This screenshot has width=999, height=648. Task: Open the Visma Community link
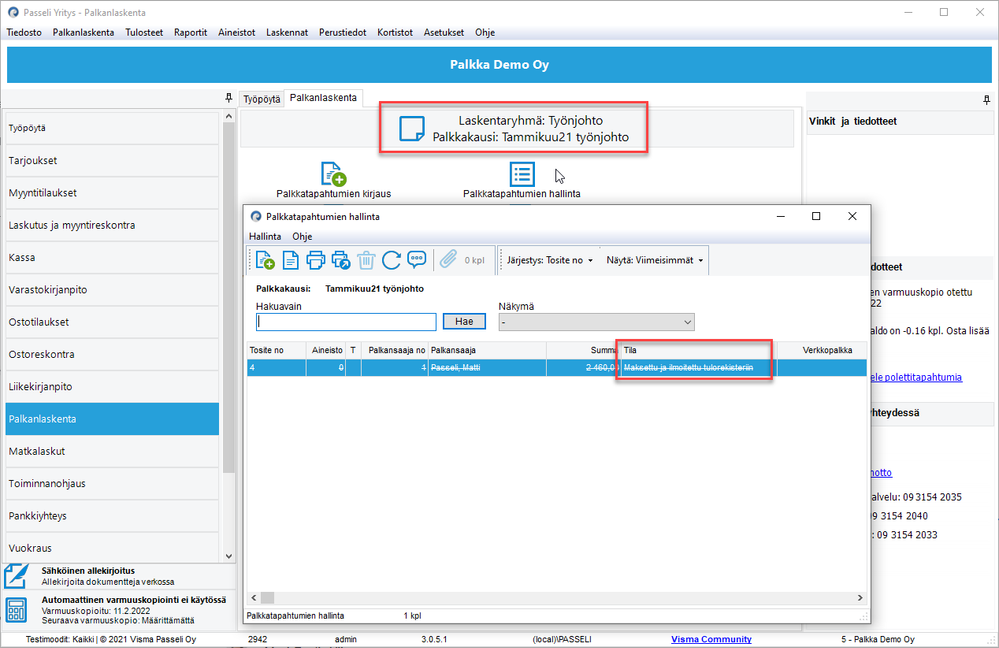[711, 639]
